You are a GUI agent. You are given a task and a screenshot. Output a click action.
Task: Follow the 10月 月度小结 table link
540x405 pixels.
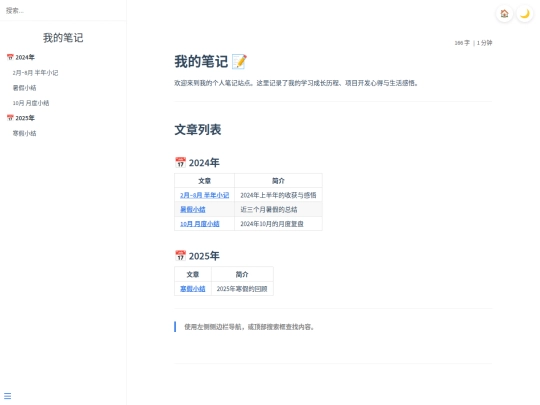200,224
